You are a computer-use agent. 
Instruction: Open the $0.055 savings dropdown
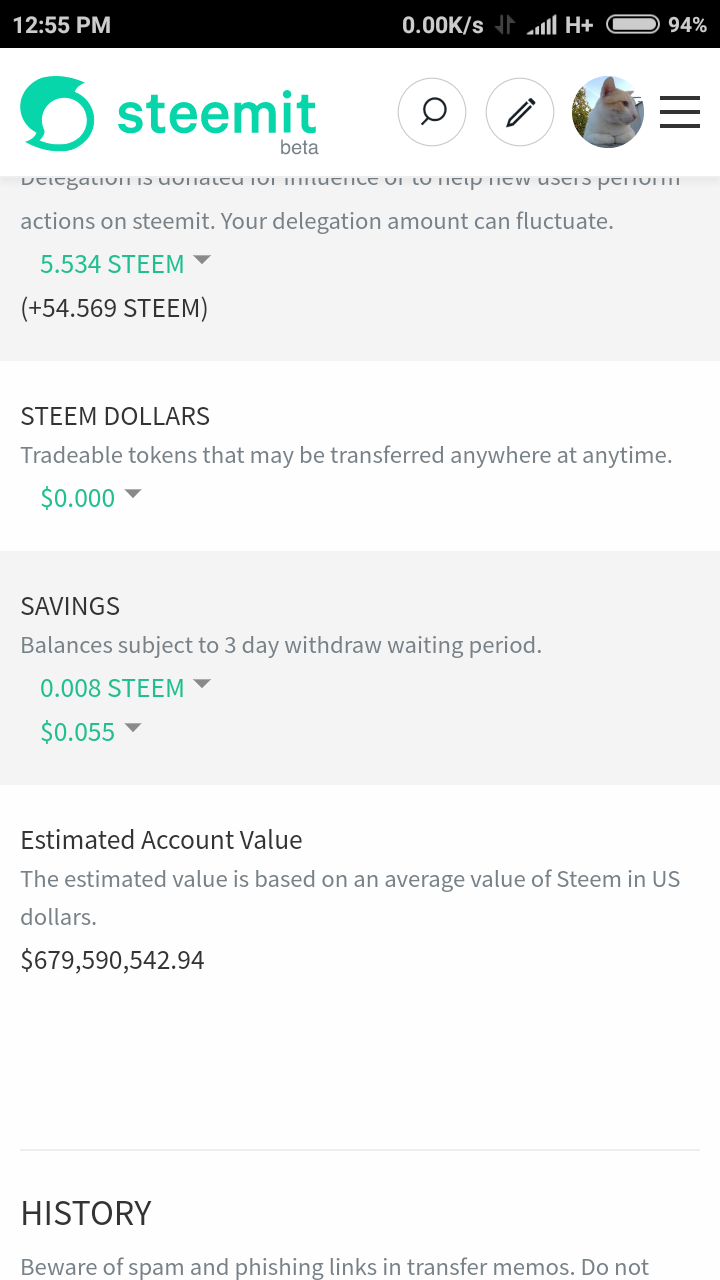click(x=90, y=732)
